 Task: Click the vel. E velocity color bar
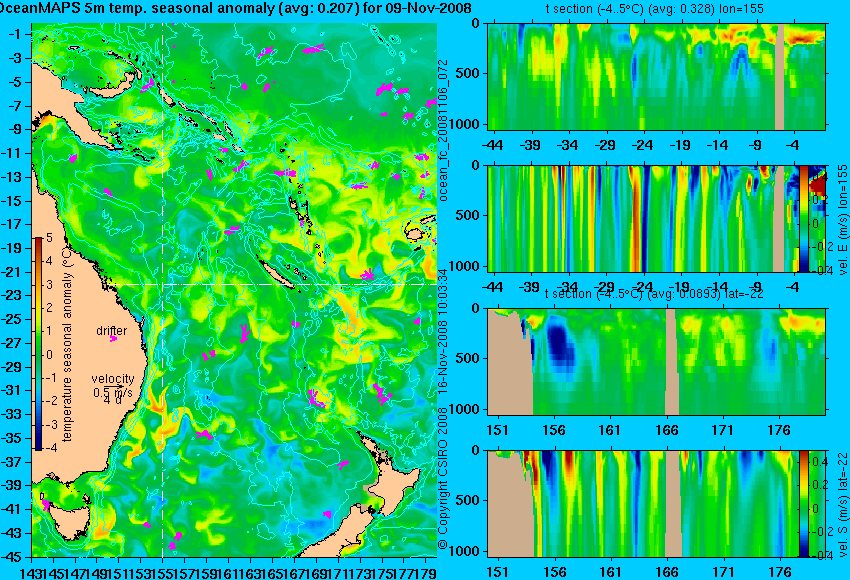(803, 218)
